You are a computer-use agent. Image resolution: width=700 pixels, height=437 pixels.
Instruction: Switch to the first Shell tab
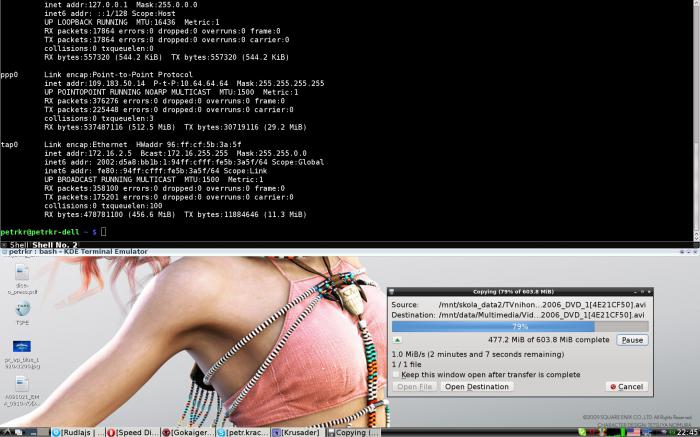click(x=19, y=245)
